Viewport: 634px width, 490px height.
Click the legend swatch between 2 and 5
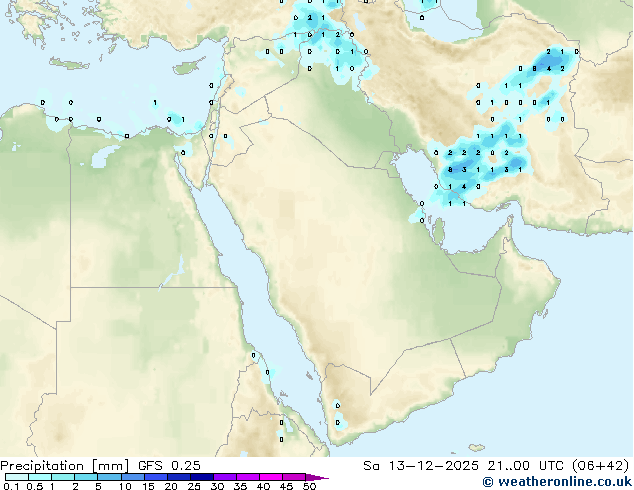click(86, 477)
